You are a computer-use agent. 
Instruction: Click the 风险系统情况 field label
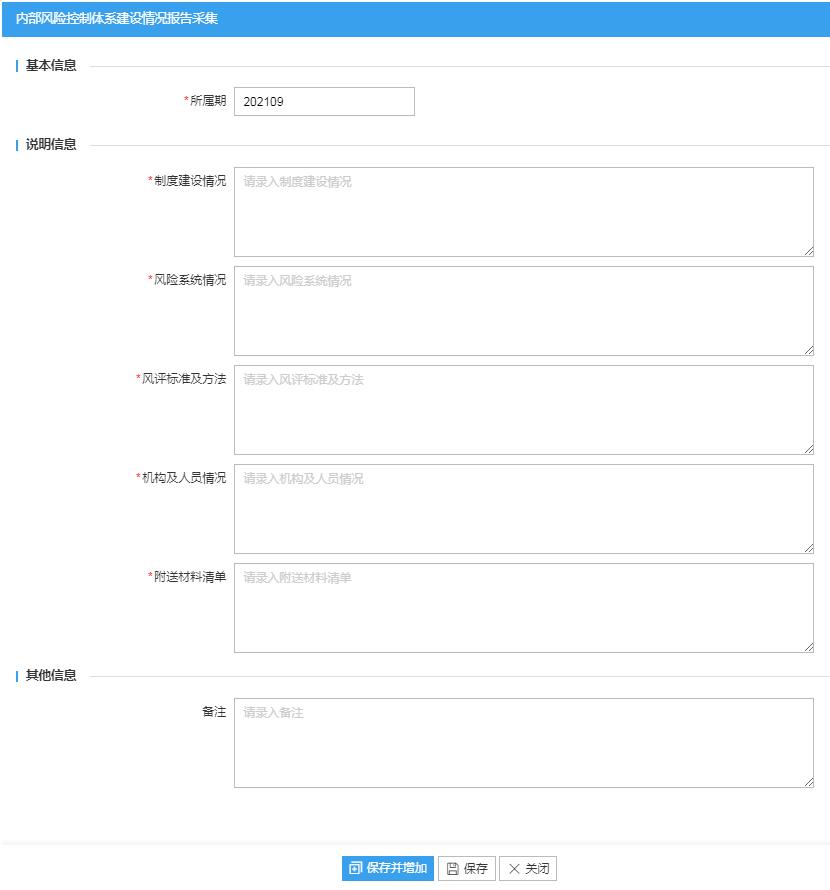(190, 280)
